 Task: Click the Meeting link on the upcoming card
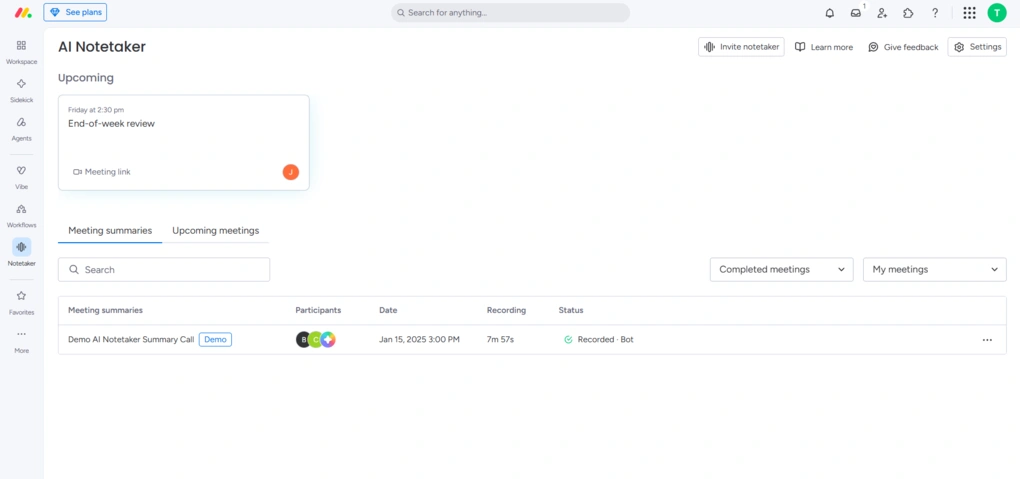click(101, 172)
